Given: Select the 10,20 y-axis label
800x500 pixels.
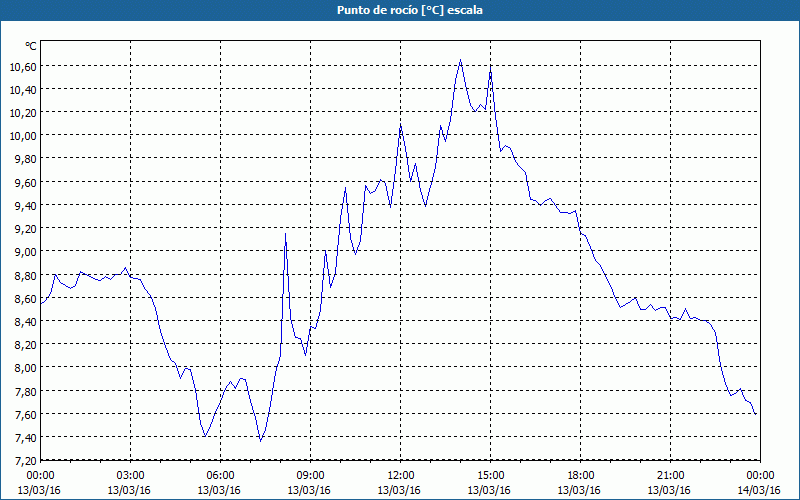Looking at the screenshot, I should (23, 113).
